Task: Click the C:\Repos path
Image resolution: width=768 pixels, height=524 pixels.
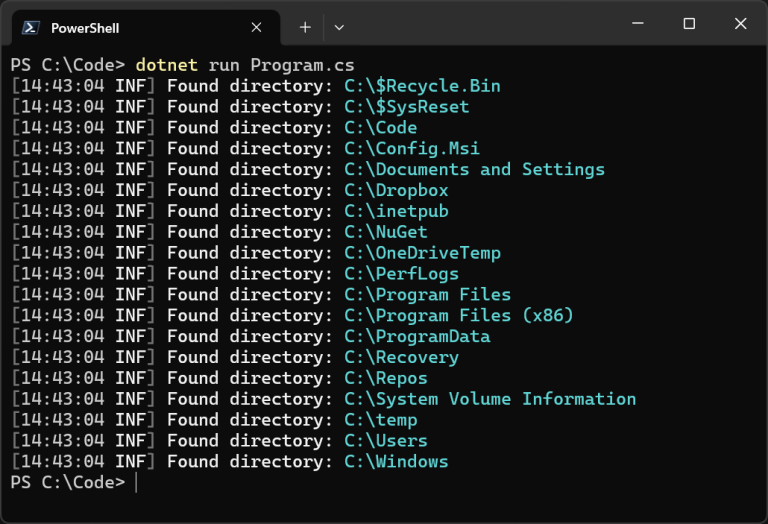Action: [x=386, y=379]
